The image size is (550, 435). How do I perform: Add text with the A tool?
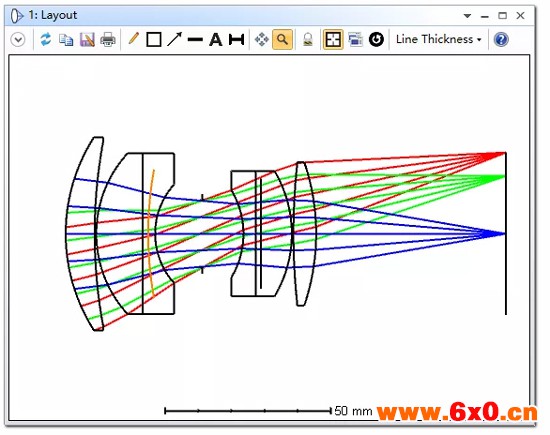(216, 39)
